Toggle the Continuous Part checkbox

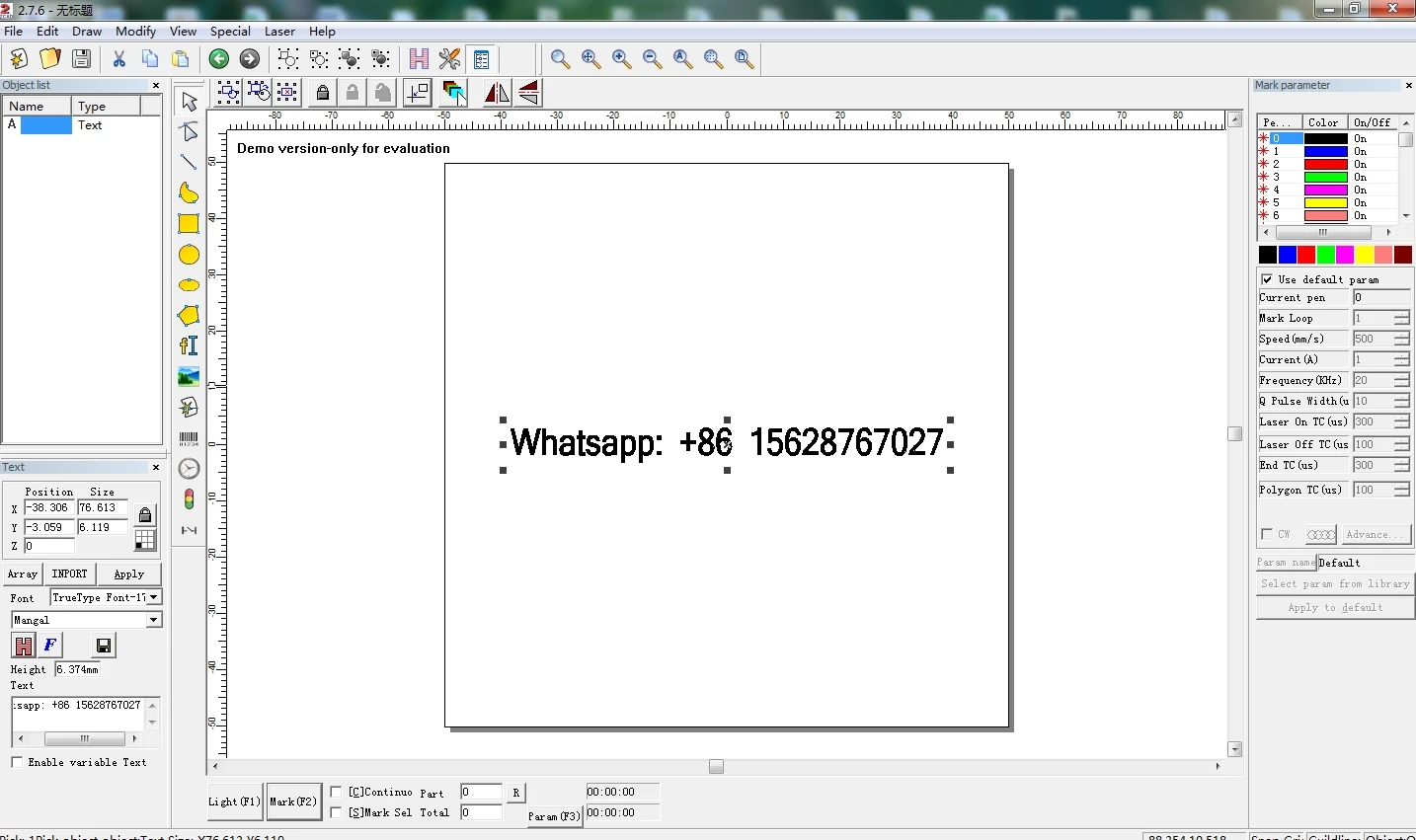(x=336, y=792)
